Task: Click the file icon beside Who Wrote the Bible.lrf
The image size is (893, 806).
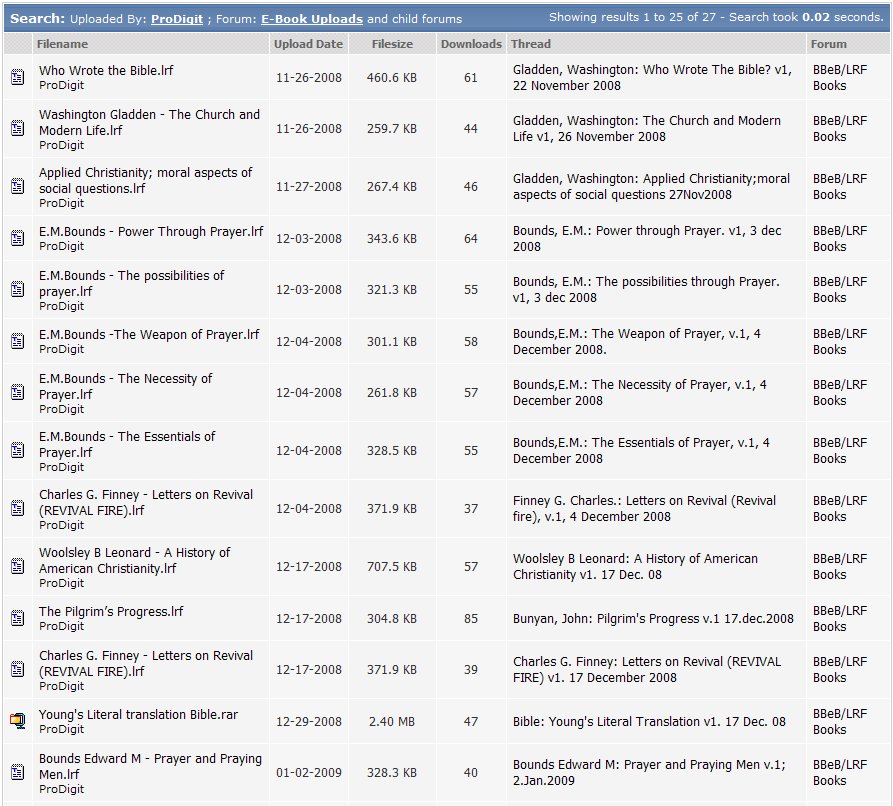Action: (x=18, y=77)
